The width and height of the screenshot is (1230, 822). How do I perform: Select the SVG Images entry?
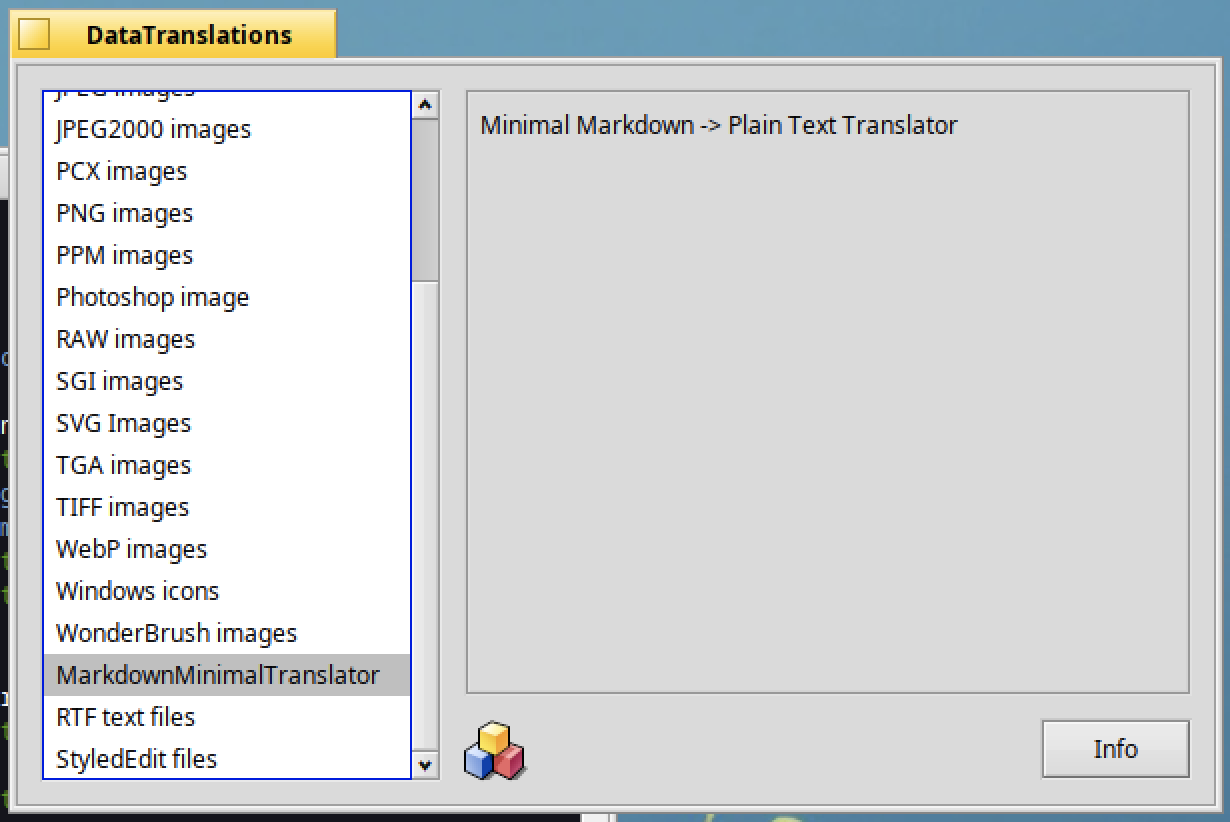click(x=123, y=424)
